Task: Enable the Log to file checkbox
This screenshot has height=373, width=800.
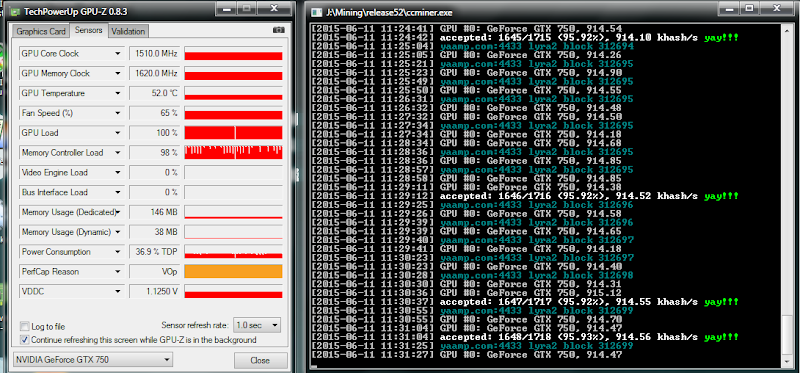Action: pos(24,327)
